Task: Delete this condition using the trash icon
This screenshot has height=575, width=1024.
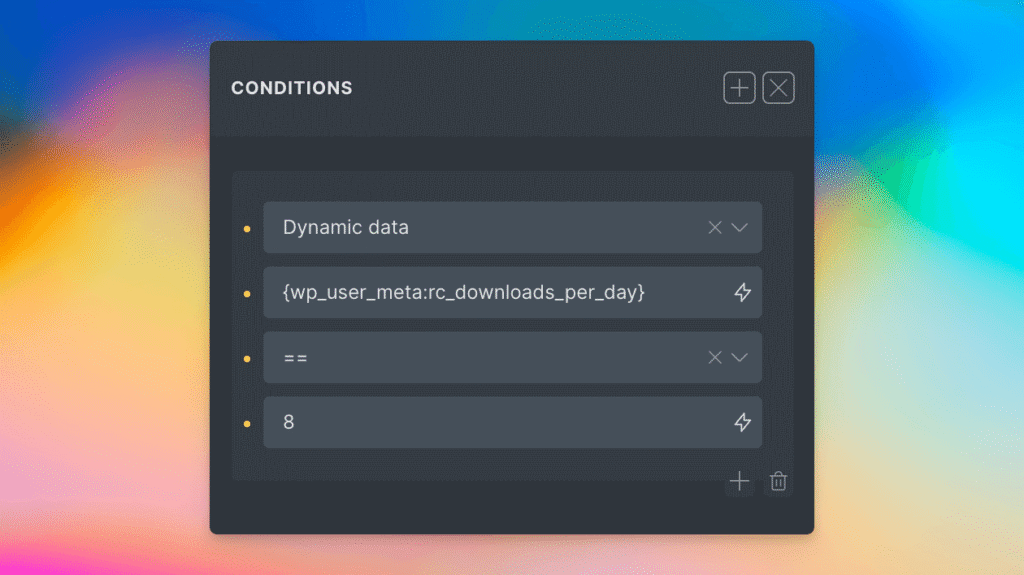Action: 778,482
